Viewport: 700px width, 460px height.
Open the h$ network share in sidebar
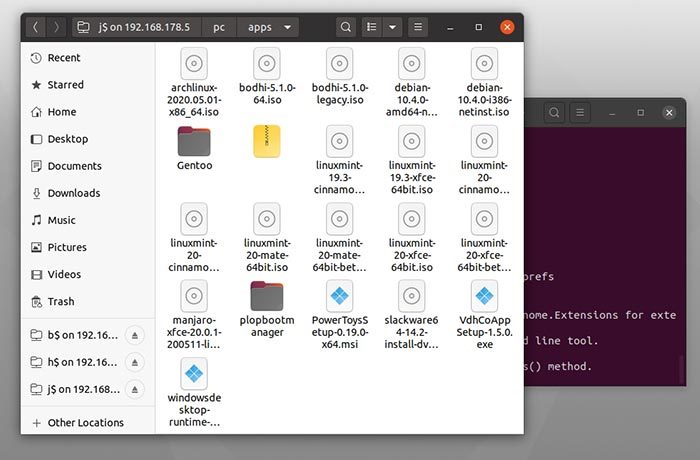[x=74, y=362]
